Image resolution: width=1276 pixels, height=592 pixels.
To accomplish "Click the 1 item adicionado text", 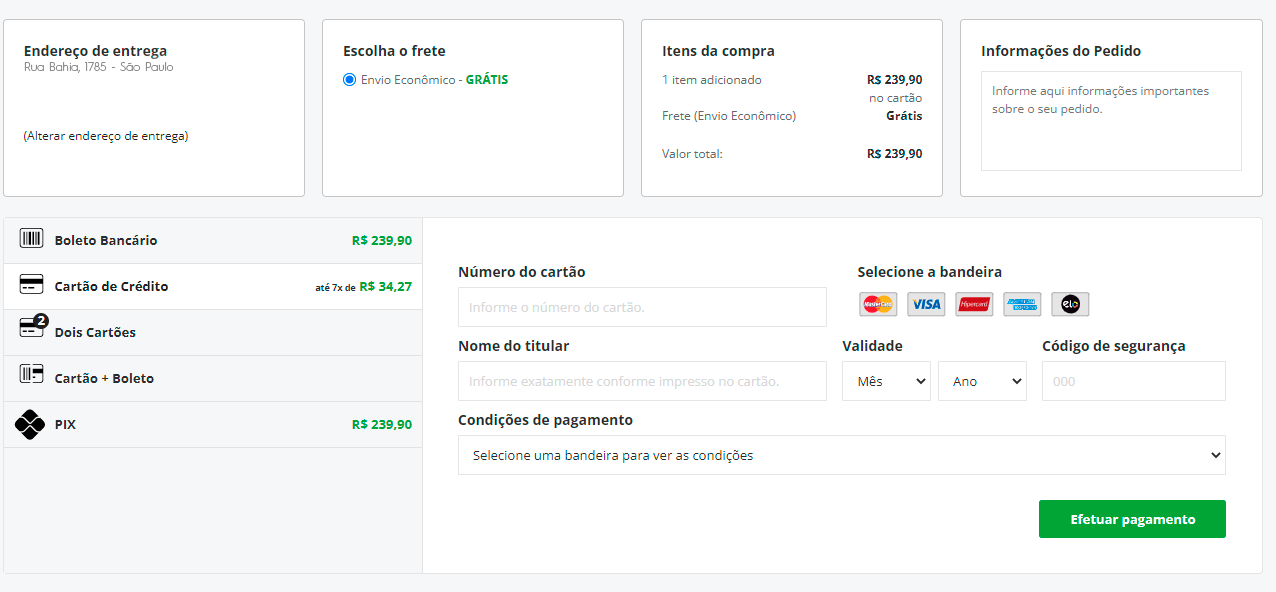I will (x=711, y=80).
